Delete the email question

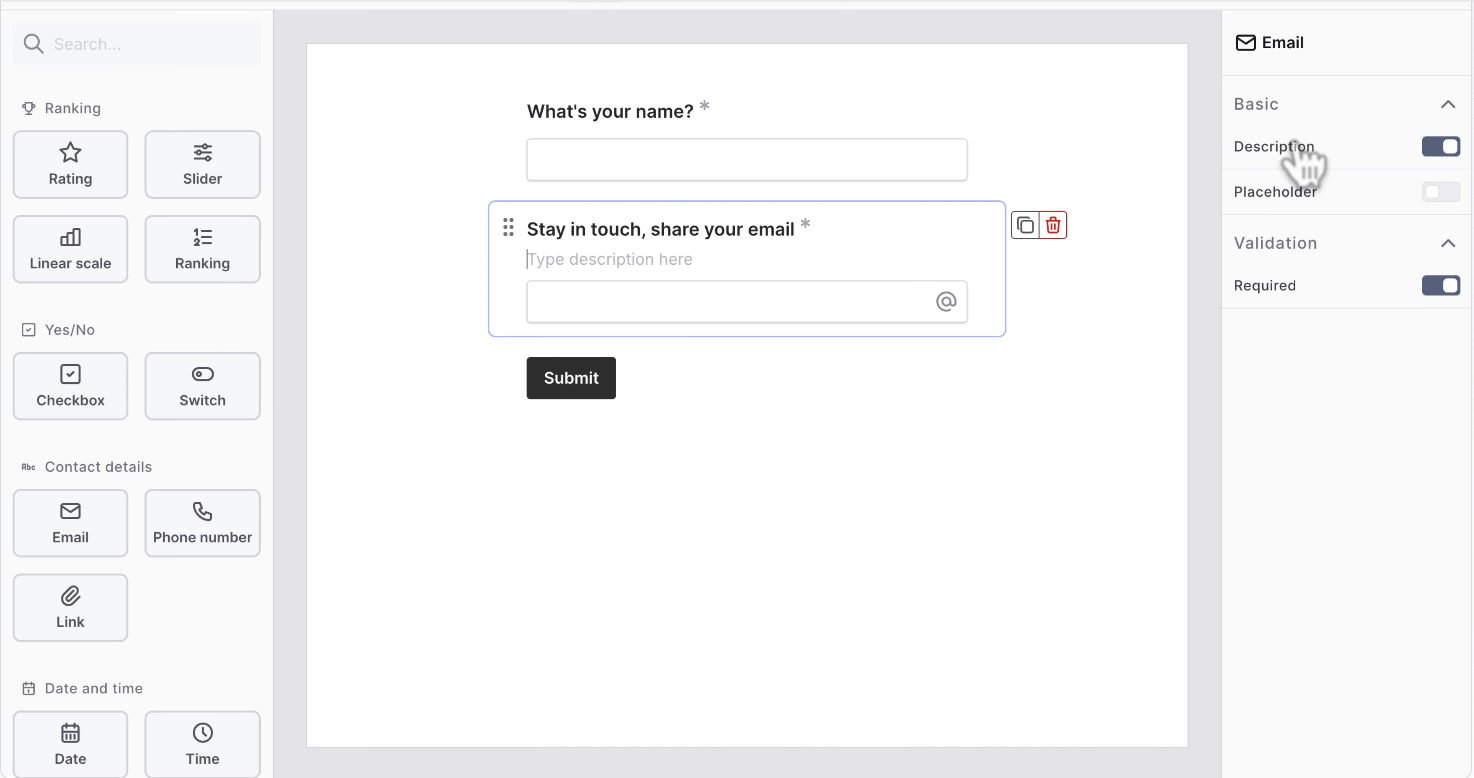(x=1052, y=224)
